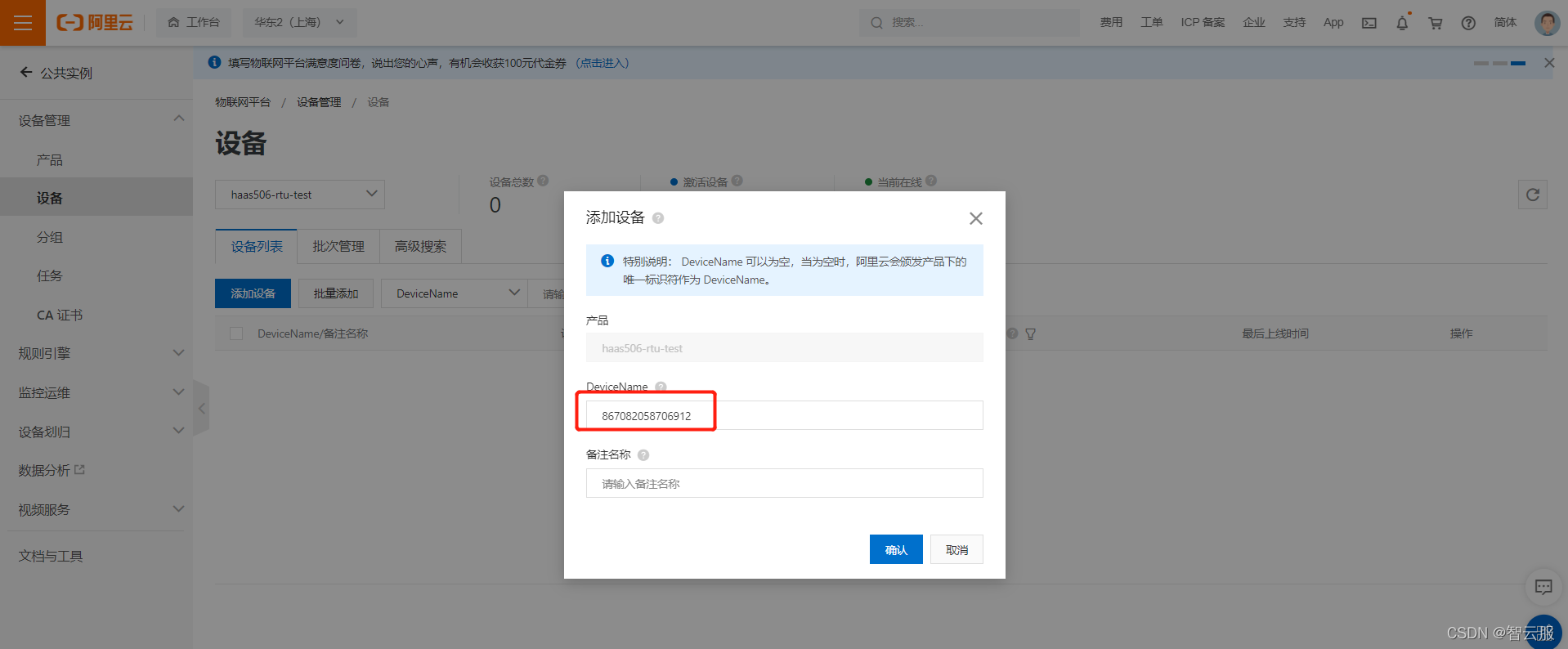The width and height of the screenshot is (1568, 649).
Task: Cancel with the 取消 button
Action: (956, 549)
